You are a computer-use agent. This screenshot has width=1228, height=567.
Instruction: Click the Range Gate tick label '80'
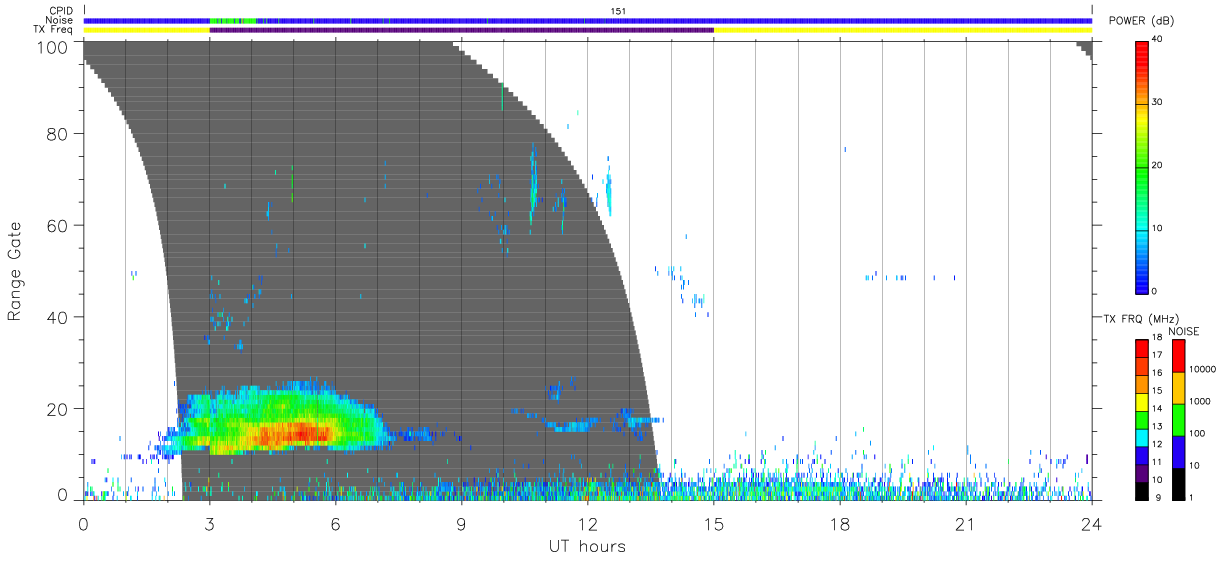click(59, 133)
